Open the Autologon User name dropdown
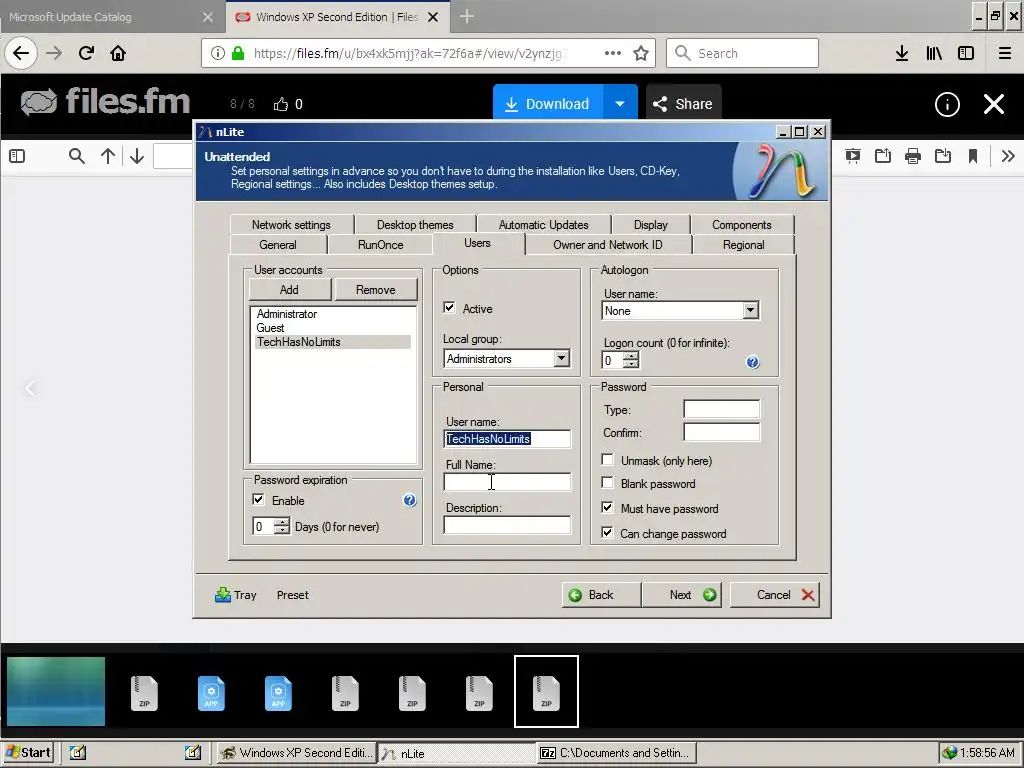The height and width of the screenshot is (768, 1024). 750,310
